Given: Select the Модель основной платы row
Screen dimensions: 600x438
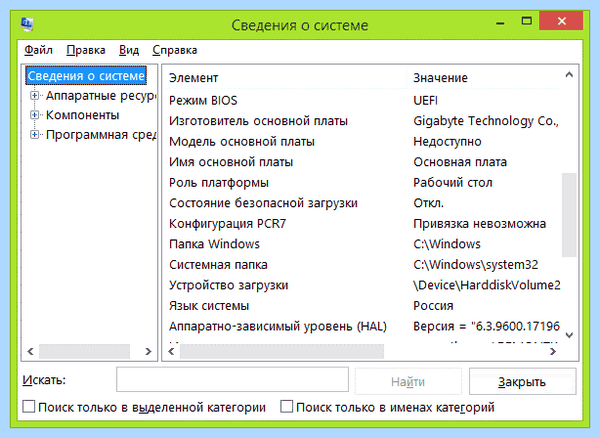Looking at the screenshot, I should click(362, 142).
